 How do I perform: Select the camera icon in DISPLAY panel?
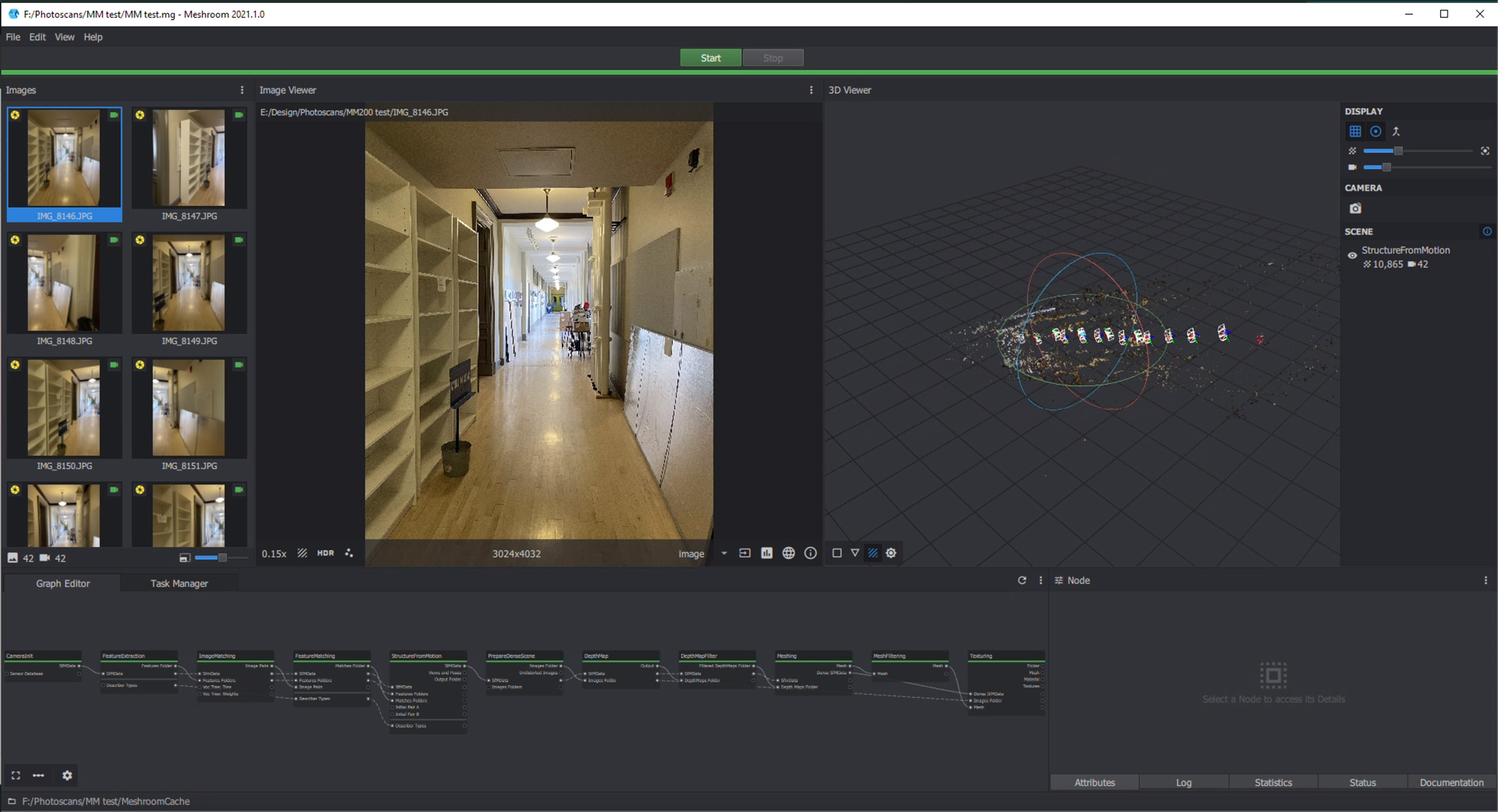tap(1355, 208)
